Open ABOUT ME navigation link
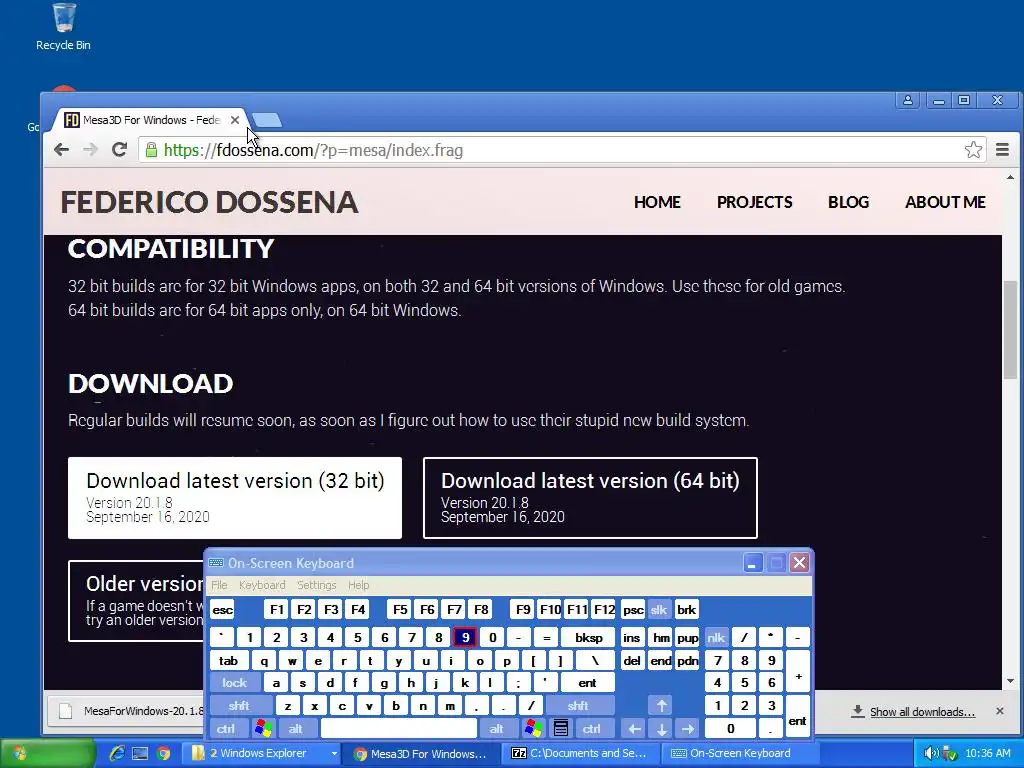 [x=945, y=202]
